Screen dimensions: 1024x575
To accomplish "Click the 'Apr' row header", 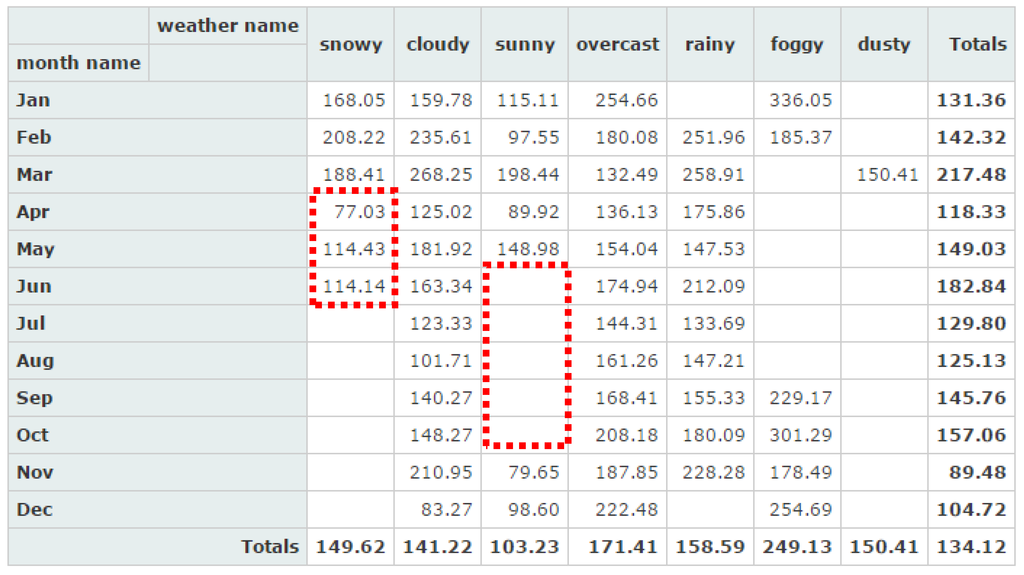I will tap(33, 212).
